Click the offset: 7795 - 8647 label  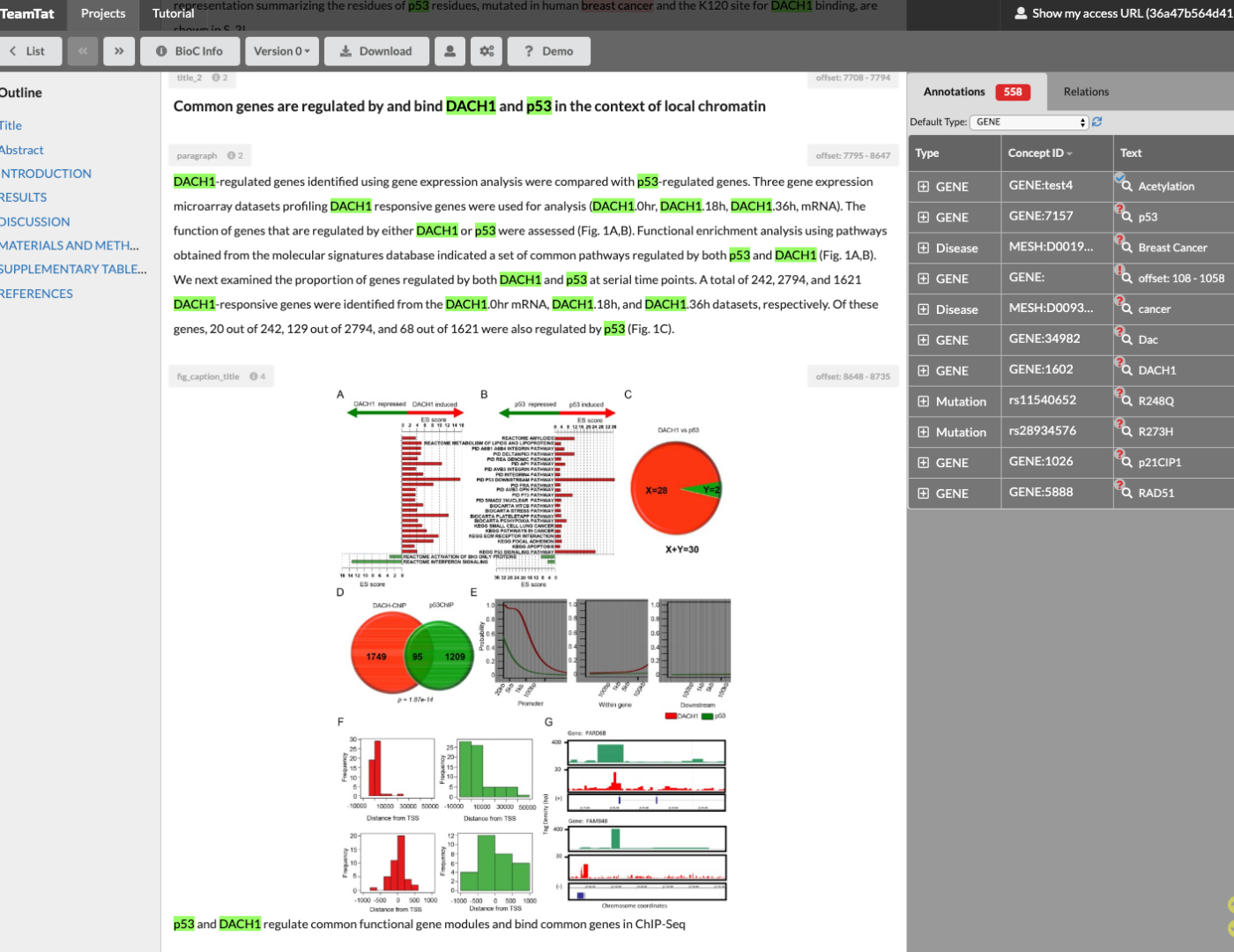pos(852,155)
